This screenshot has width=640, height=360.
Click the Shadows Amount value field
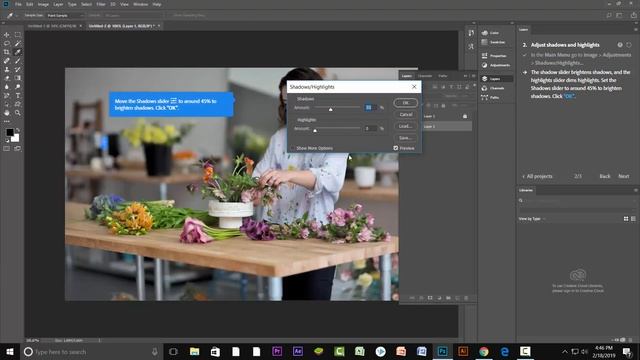(x=370, y=107)
